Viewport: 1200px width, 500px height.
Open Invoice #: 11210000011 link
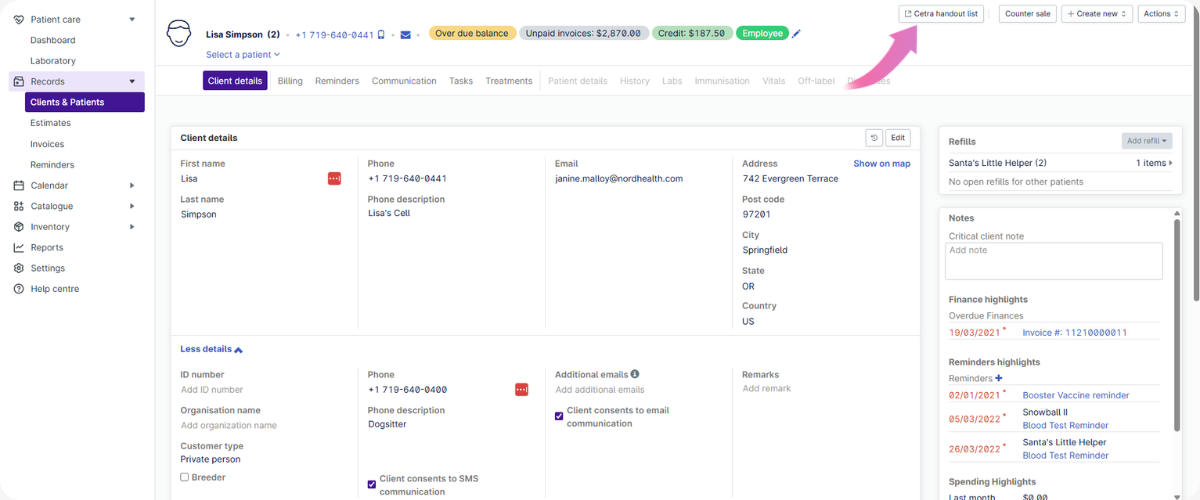coord(1074,332)
